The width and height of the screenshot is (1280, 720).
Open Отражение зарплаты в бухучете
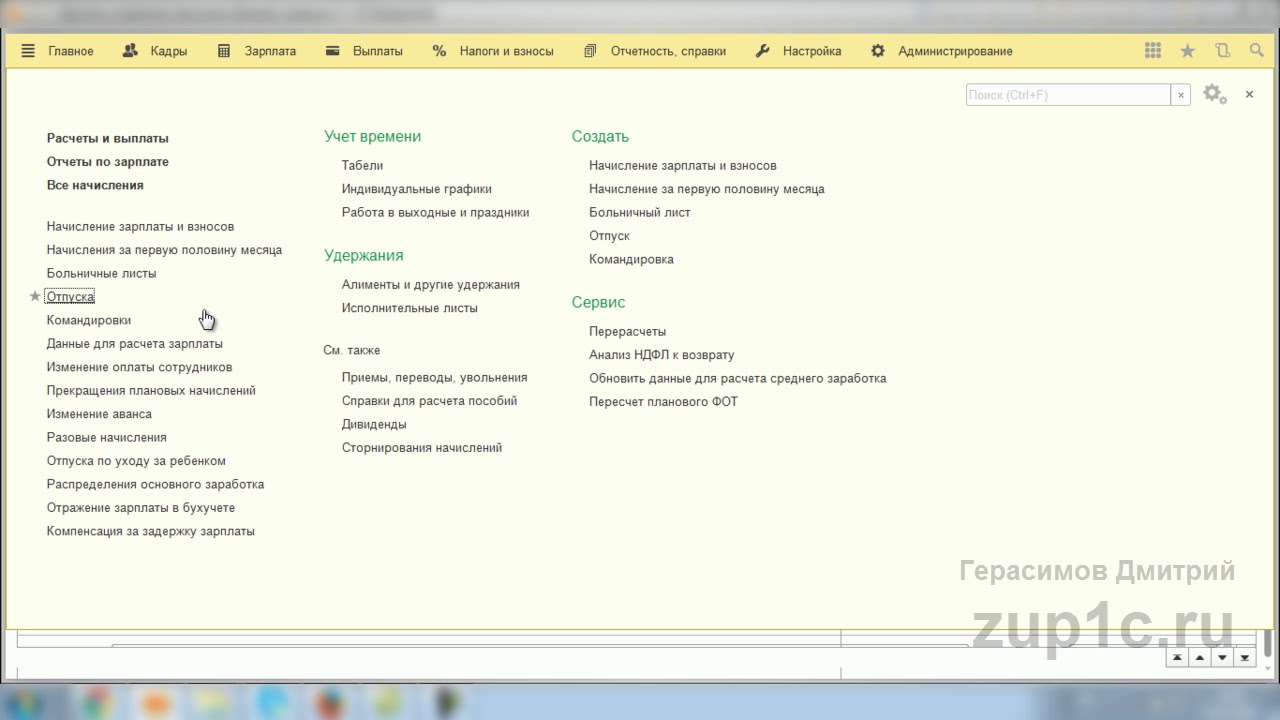pos(141,508)
